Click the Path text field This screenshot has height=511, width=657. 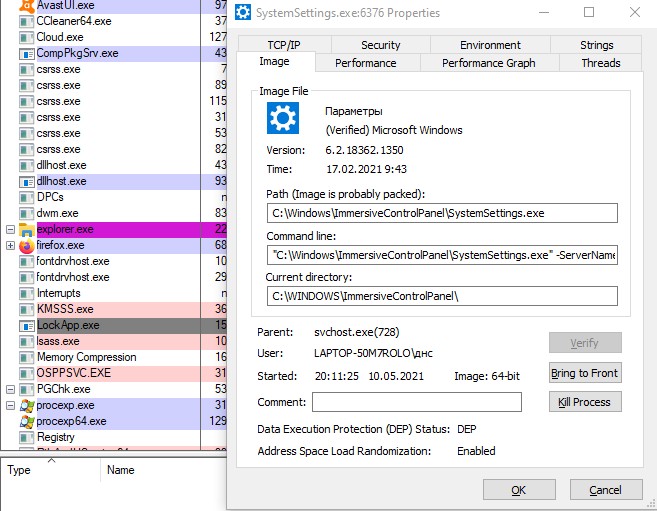point(442,213)
